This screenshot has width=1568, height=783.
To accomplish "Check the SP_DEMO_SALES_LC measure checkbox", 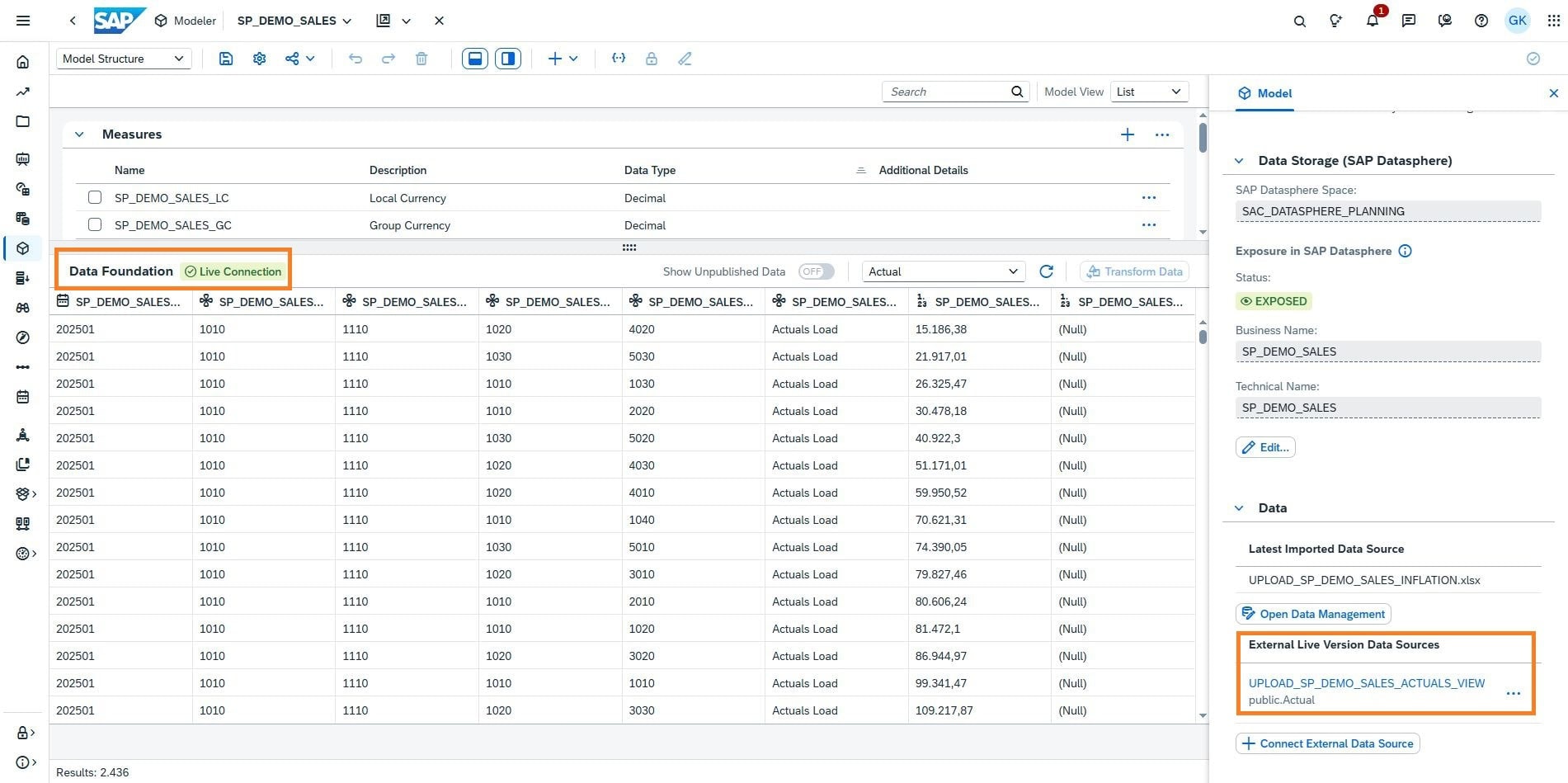I will coord(95,198).
